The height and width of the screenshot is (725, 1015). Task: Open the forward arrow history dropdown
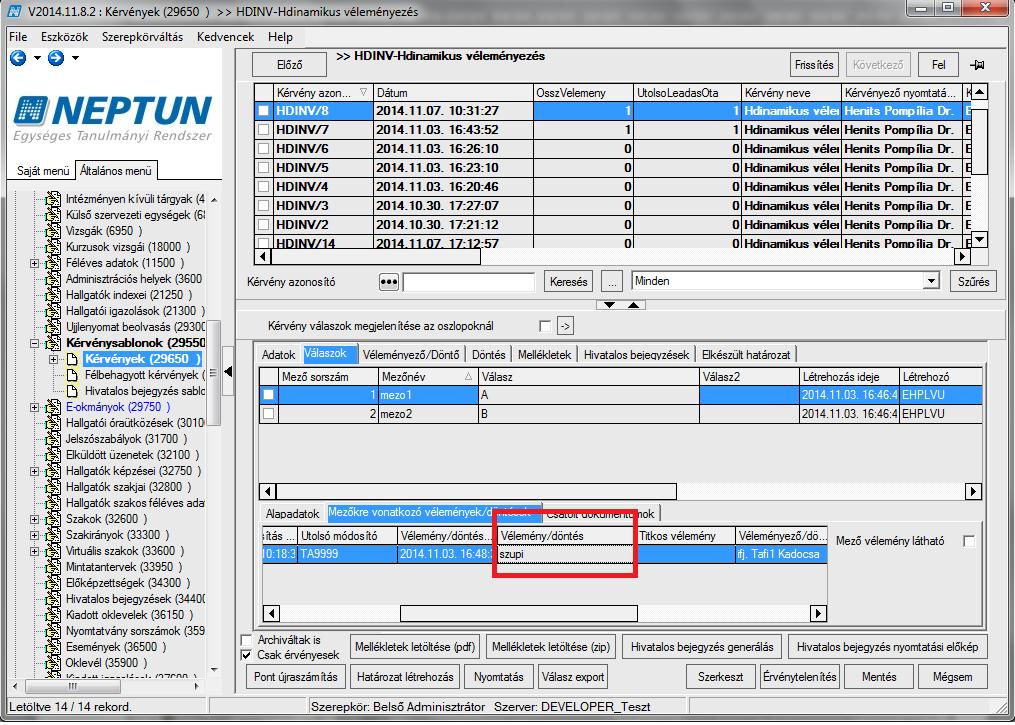pyautogui.click(x=75, y=58)
